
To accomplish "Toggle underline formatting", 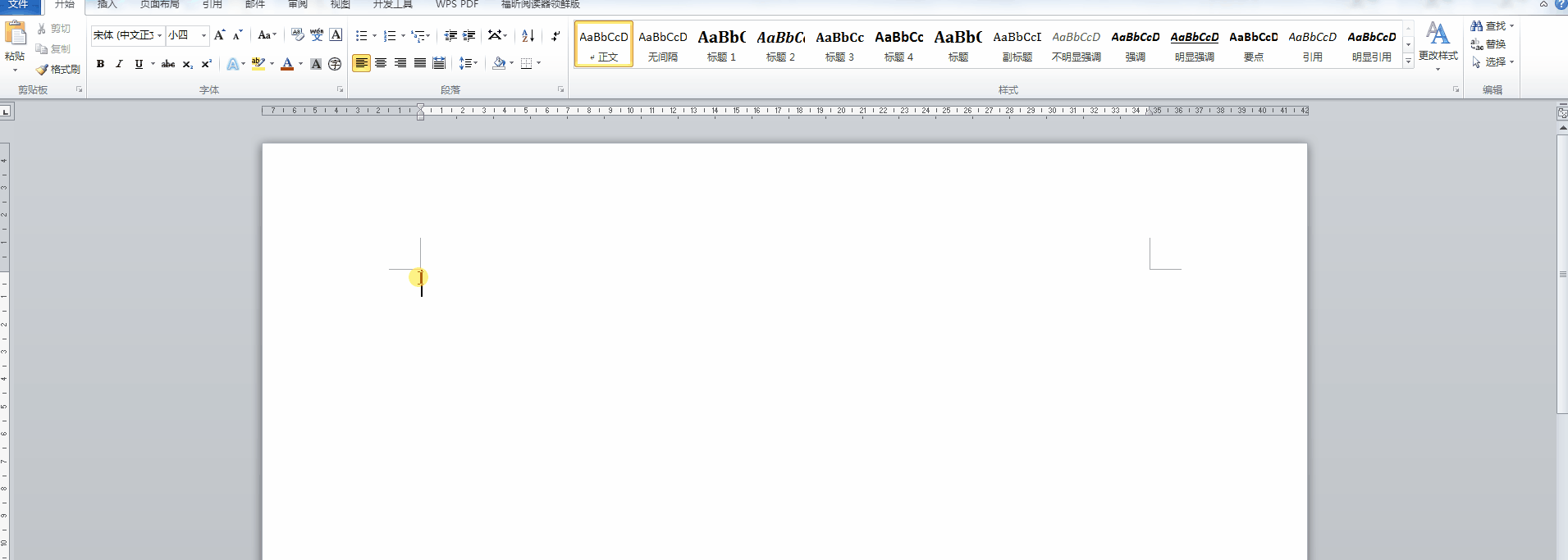I will pyautogui.click(x=139, y=63).
